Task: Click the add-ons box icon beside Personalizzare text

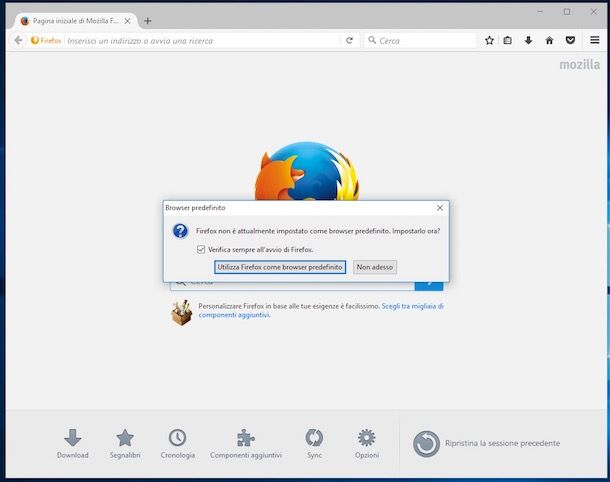Action: coord(182,312)
